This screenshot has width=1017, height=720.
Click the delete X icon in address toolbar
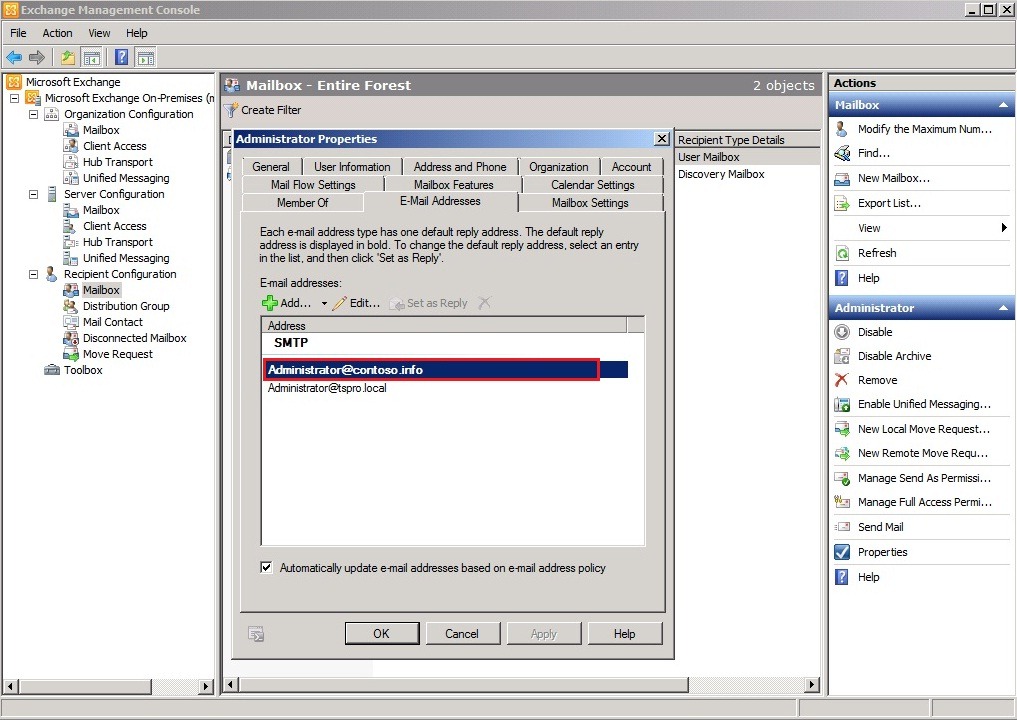point(485,302)
